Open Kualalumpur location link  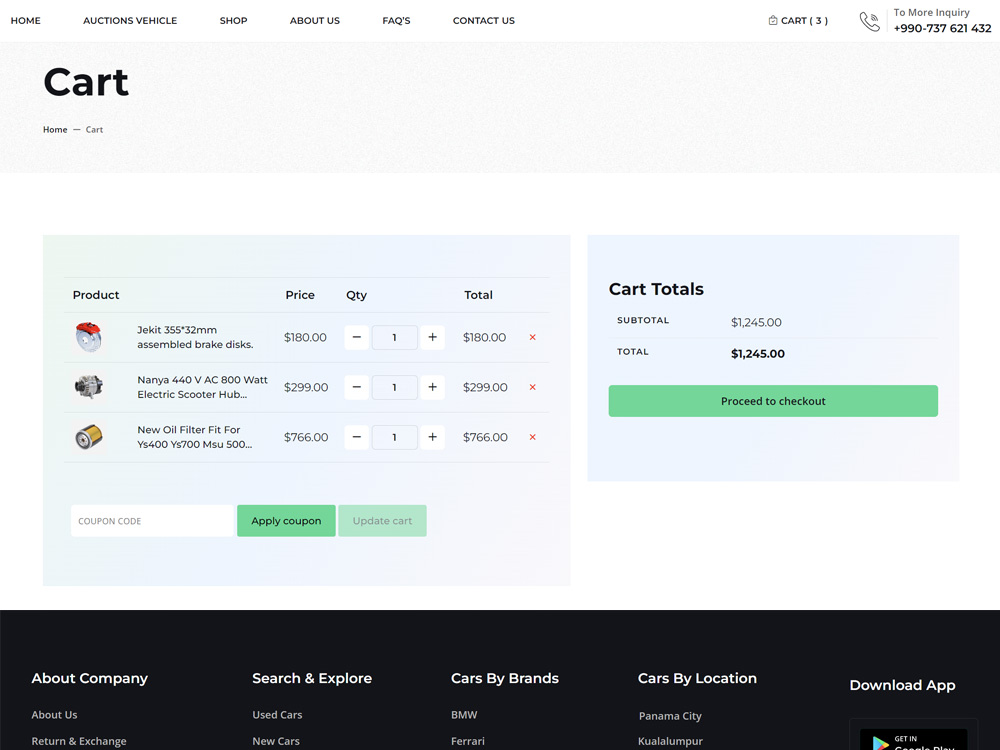pyautogui.click(x=670, y=741)
